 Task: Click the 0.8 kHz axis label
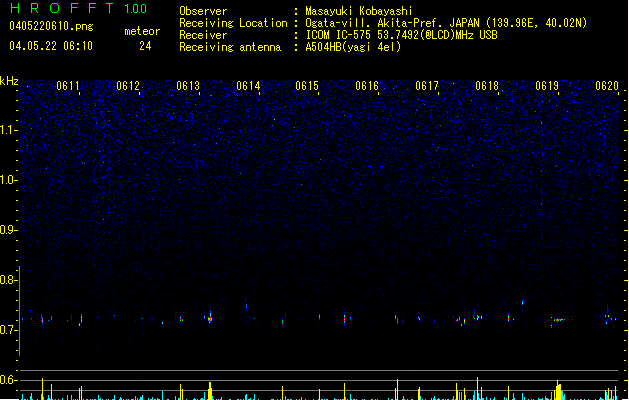(9, 280)
